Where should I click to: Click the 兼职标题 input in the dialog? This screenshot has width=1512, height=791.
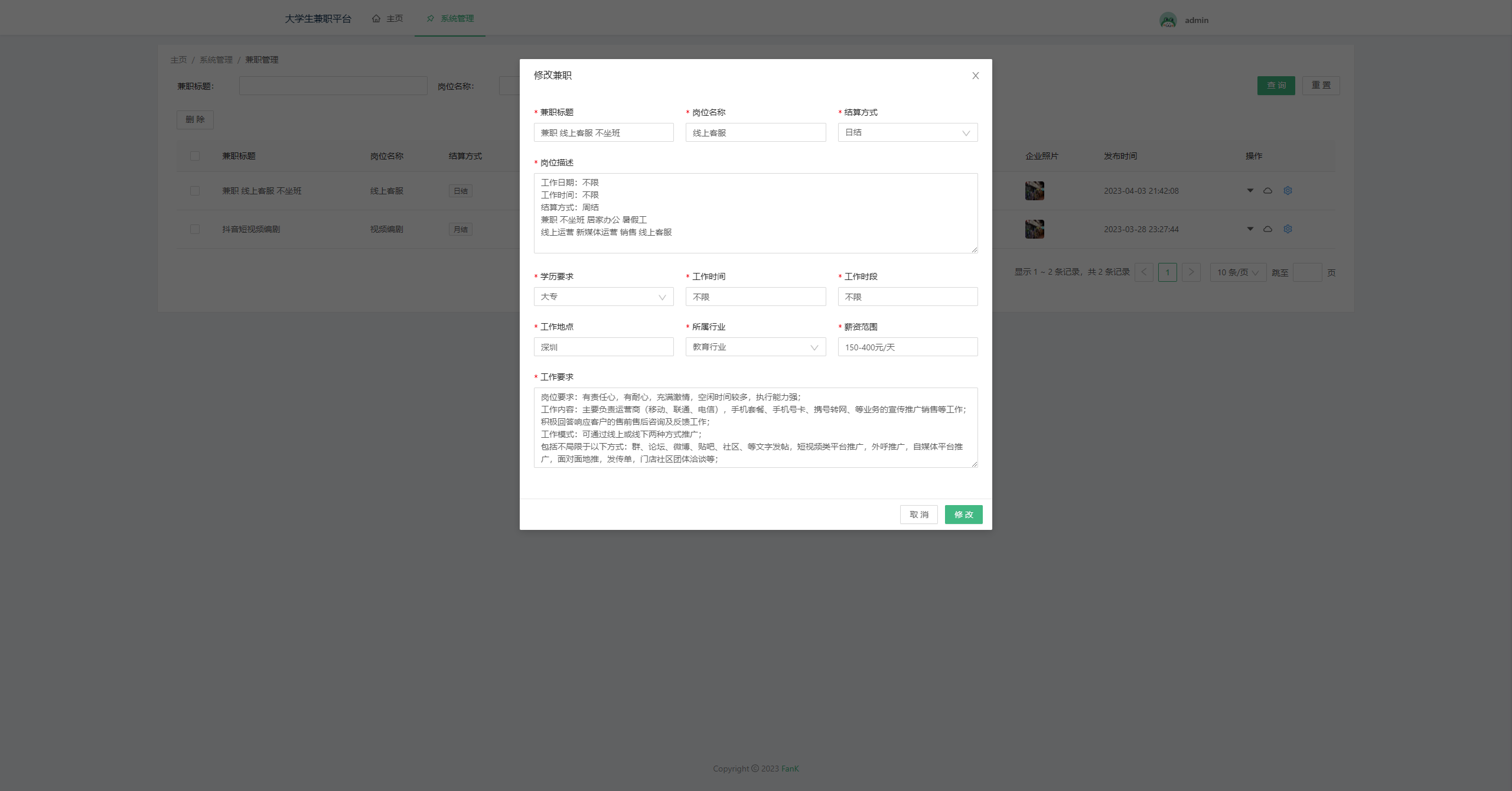tap(604, 132)
